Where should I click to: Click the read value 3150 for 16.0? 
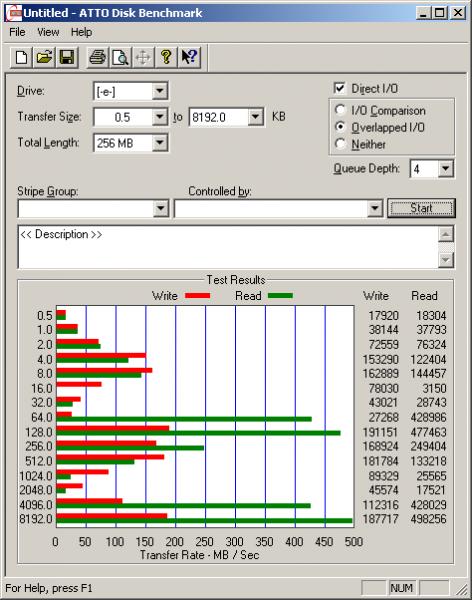434,388
